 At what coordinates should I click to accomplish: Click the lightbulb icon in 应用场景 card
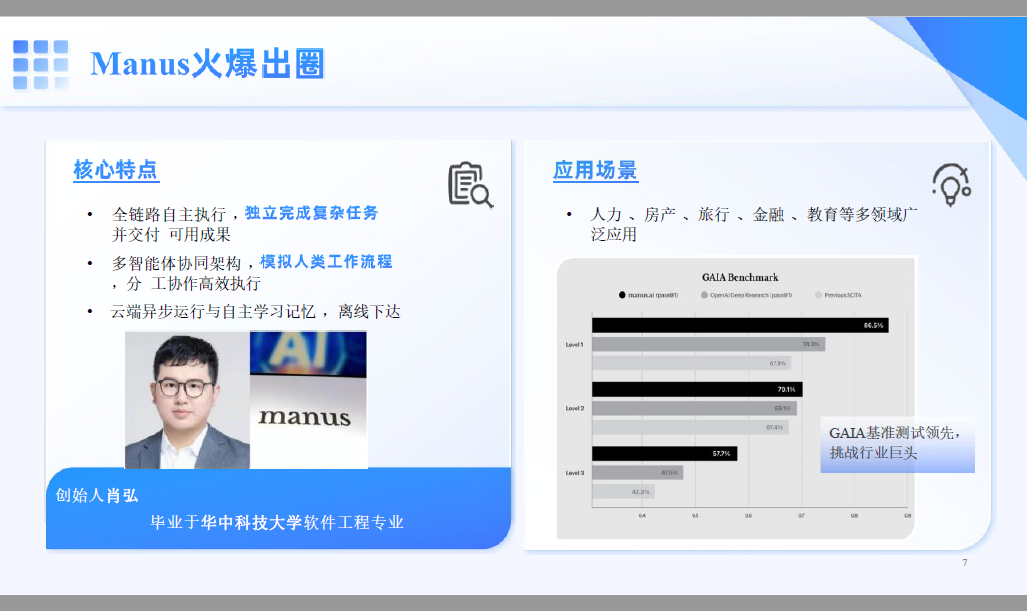(x=952, y=185)
